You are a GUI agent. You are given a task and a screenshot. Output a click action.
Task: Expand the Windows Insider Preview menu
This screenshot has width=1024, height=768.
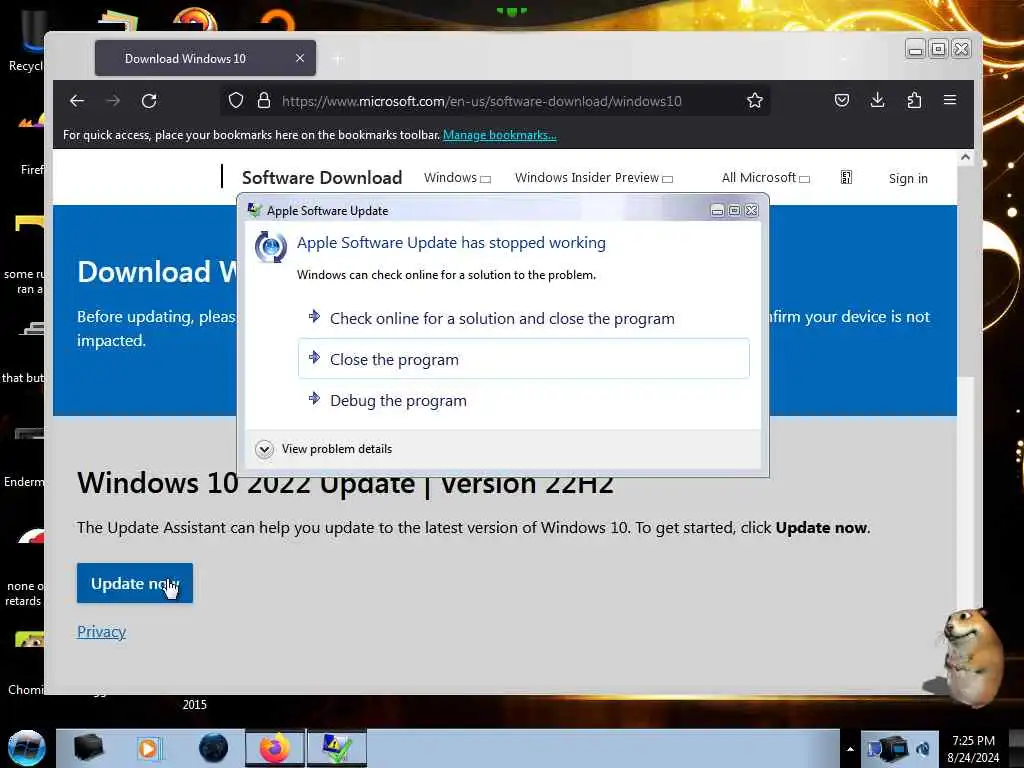[x=594, y=178]
